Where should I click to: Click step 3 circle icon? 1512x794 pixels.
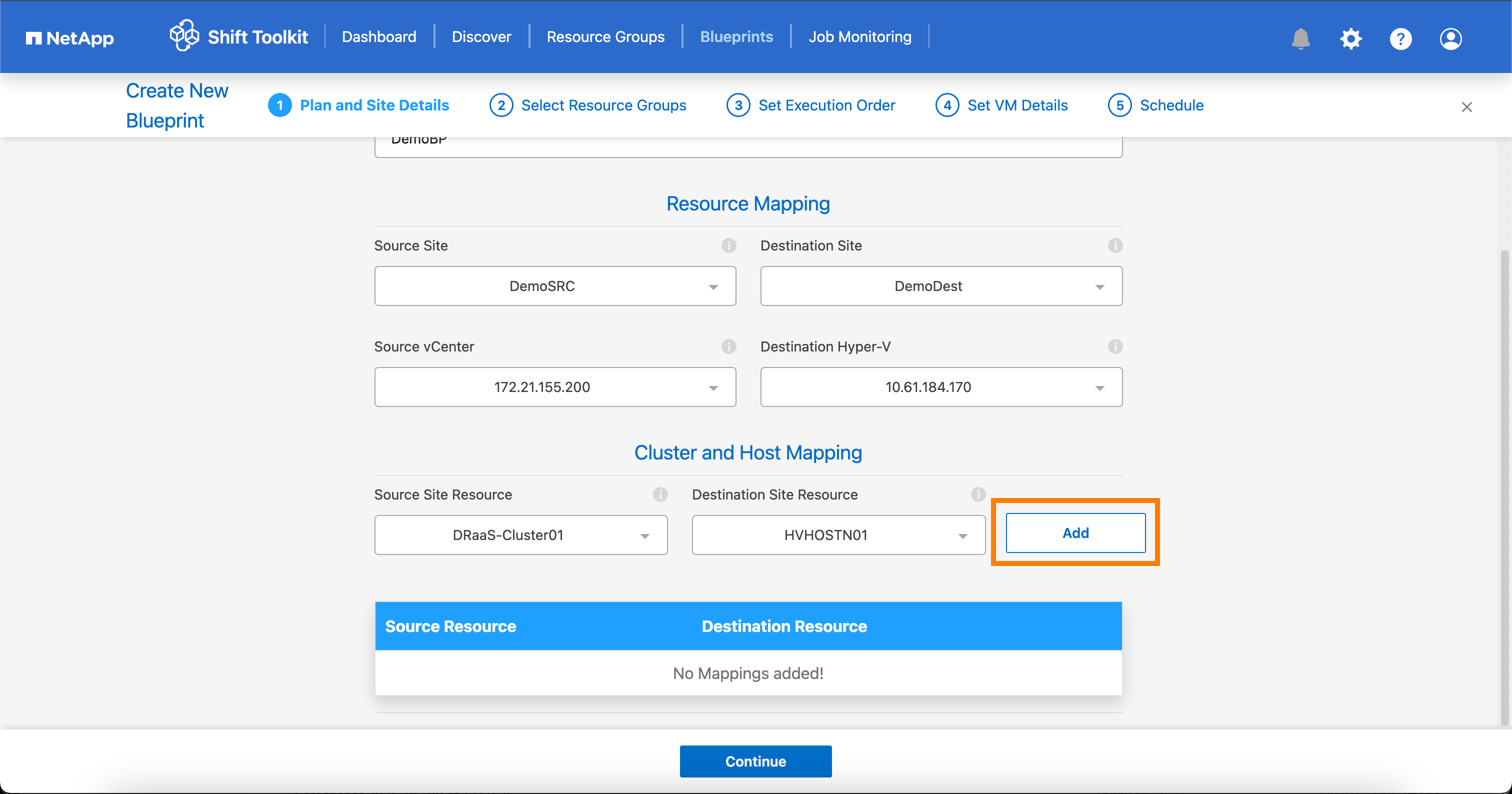click(738, 105)
